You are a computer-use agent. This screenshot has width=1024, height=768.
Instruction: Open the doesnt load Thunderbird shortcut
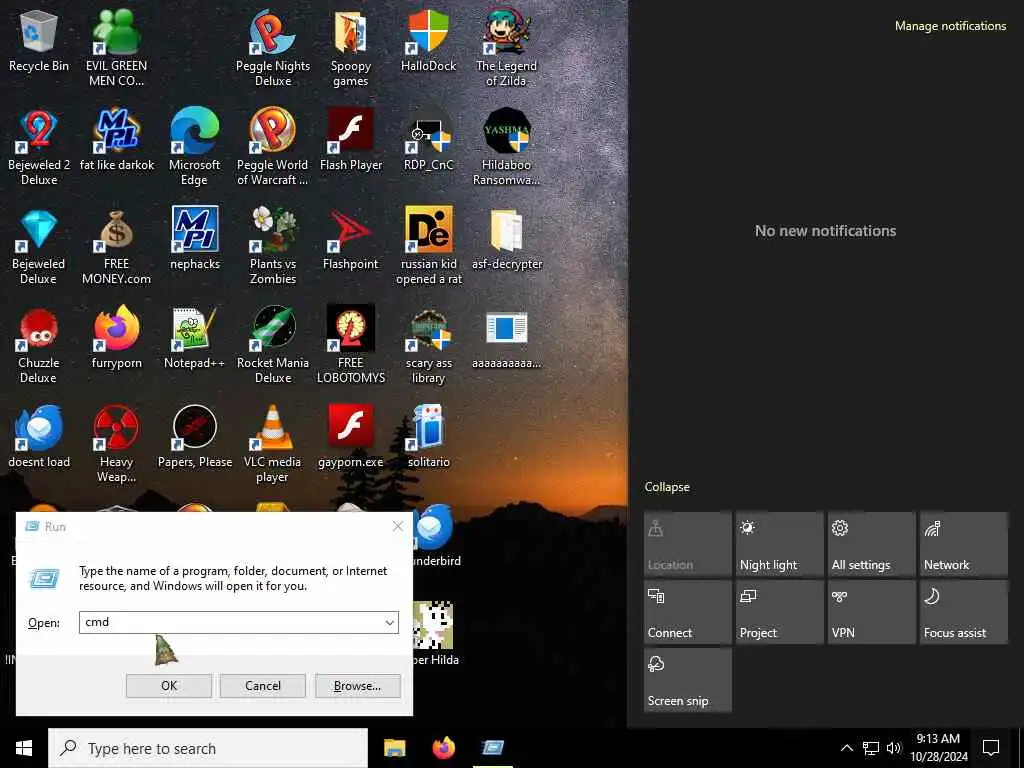pyautogui.click(x=39, y=437)
